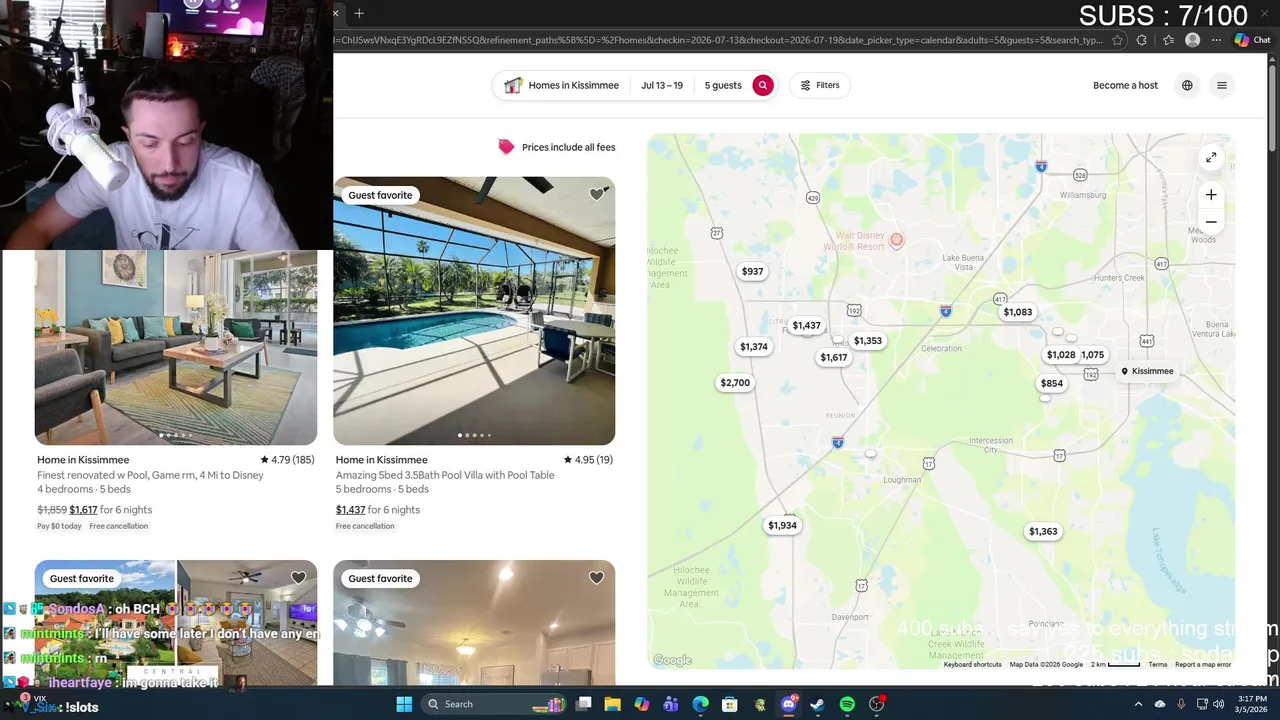Select the $1,028 map price marker

[1060, 355]
